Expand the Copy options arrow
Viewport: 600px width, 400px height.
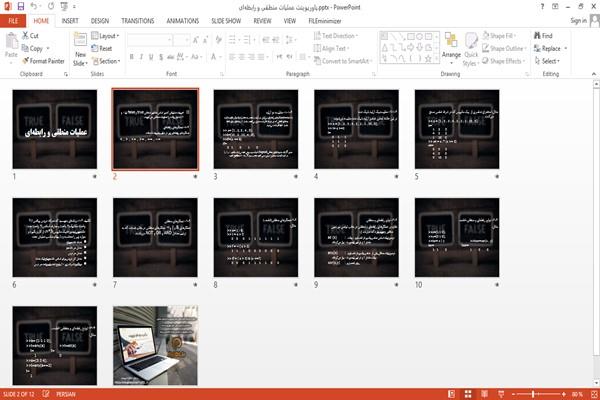pos(48,48)
